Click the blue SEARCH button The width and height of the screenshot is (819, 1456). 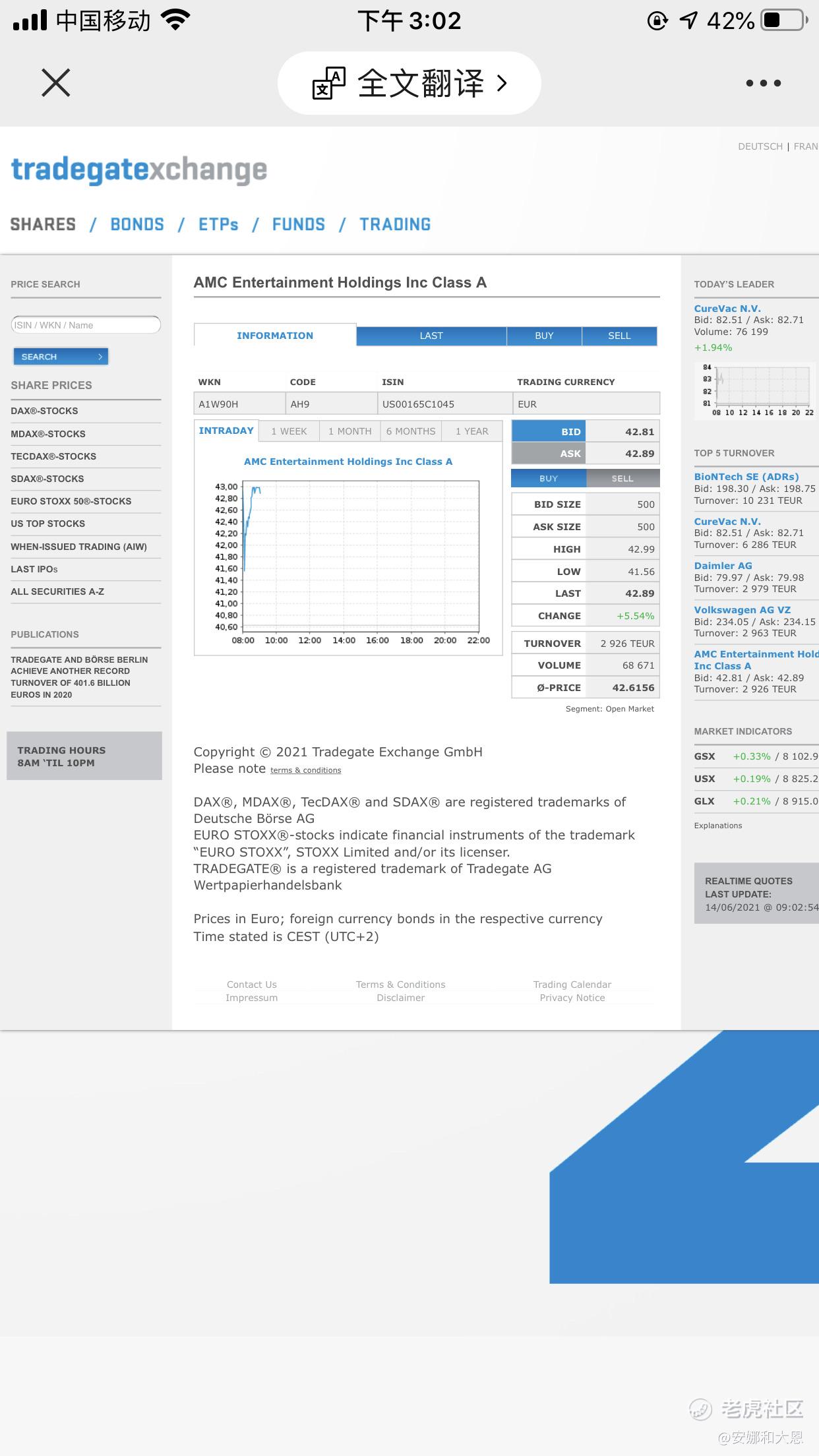[61, 357]
